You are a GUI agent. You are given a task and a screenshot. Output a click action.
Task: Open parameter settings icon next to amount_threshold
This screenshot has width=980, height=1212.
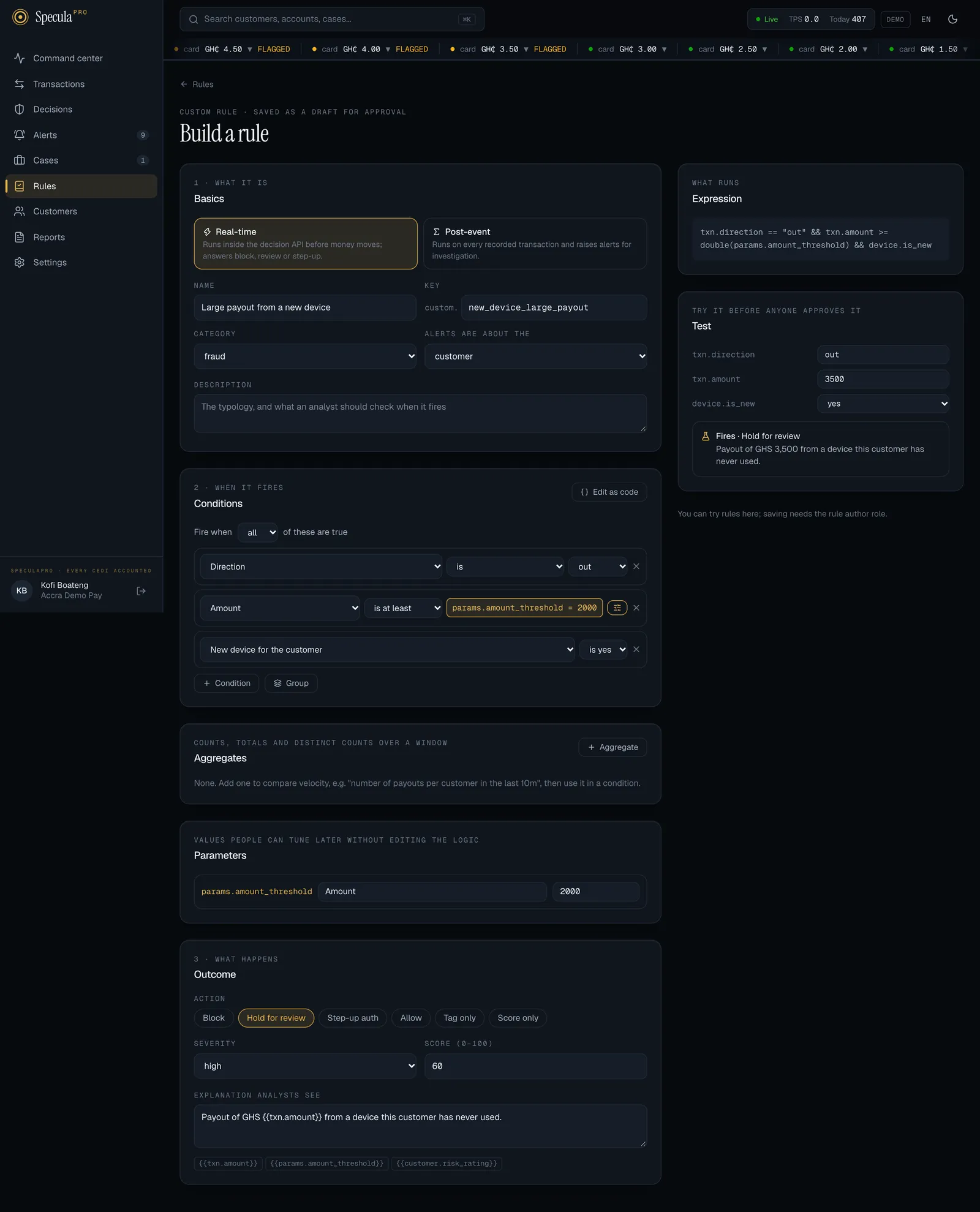click(x=617, y=608)
